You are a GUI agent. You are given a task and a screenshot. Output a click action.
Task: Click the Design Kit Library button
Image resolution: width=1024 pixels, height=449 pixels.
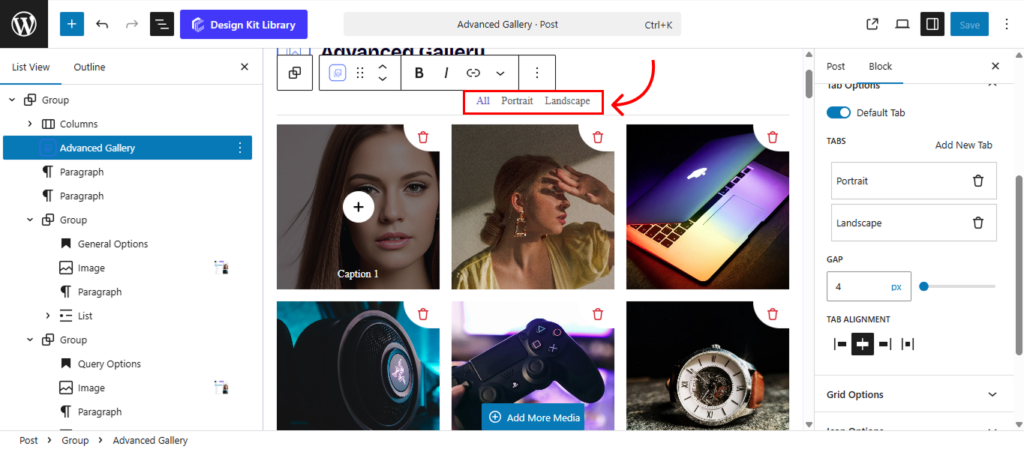click(244, 24)
